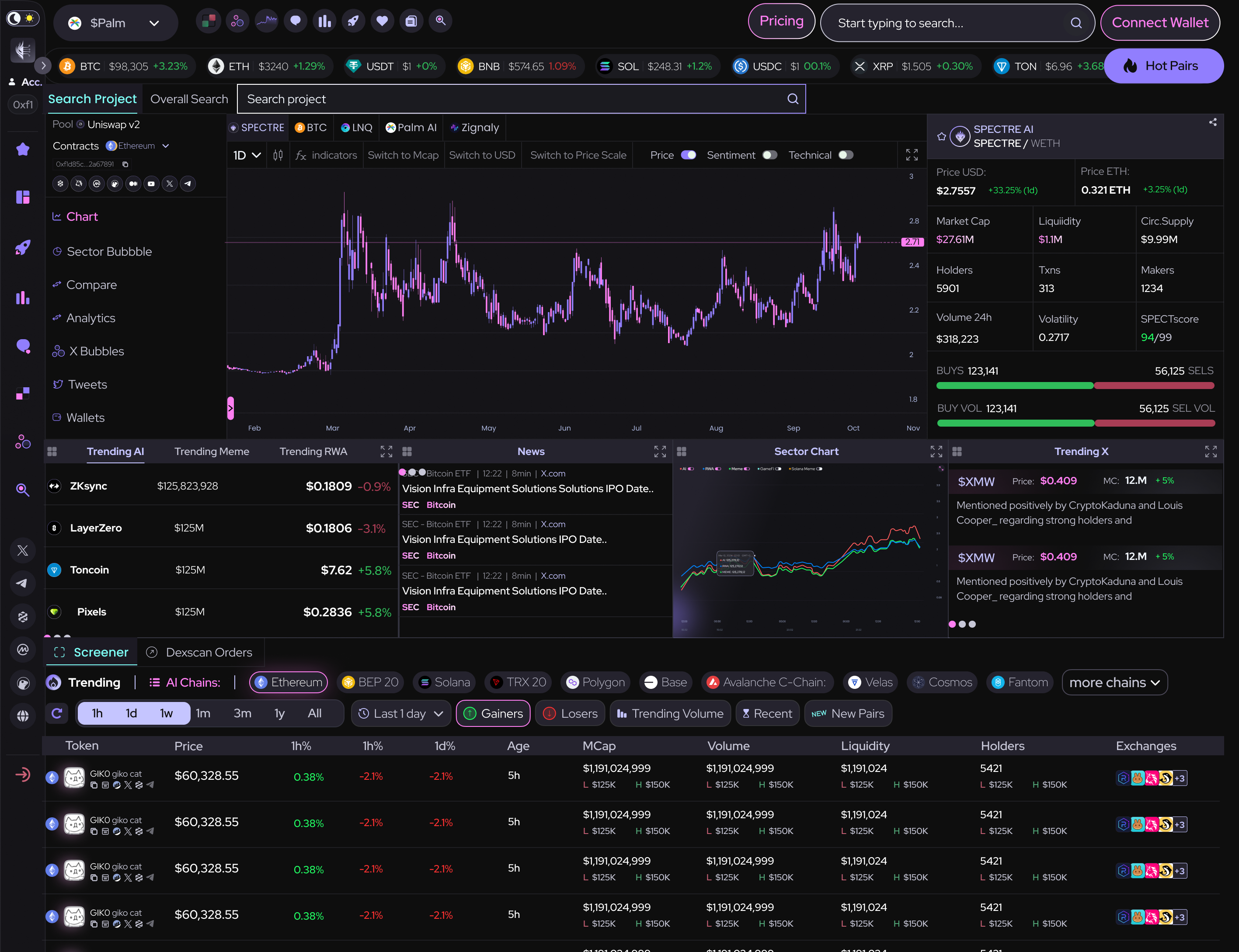Toggle the dark/light theme switch
Viewport: 1239px width, 952px height.
coord(23,19)
